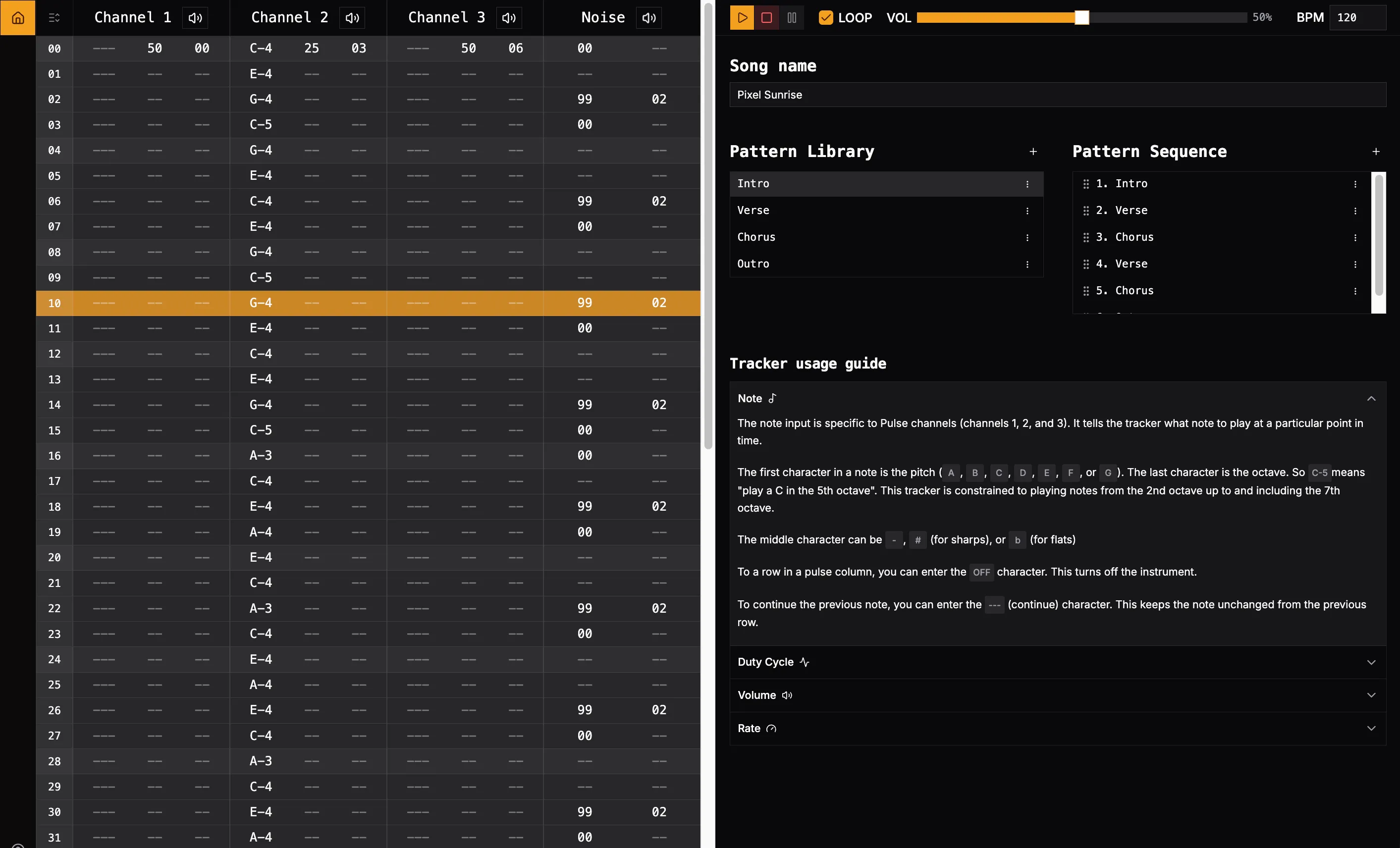The height and width of the screenshot is (848, 1400).
Task: Expand the Rate guide section
Action: point(1057,729)
